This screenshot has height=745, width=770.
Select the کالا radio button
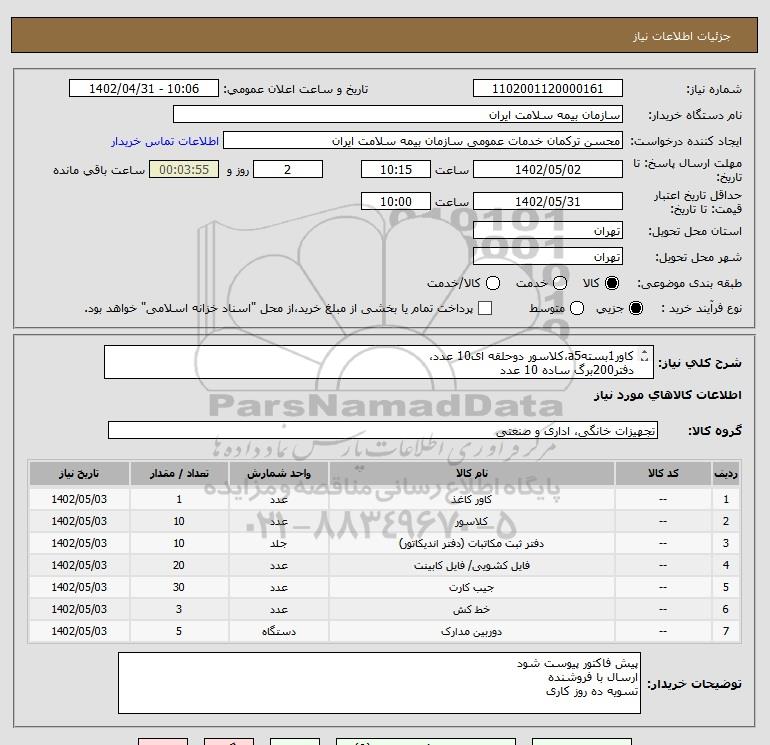(x=612, y=283)
